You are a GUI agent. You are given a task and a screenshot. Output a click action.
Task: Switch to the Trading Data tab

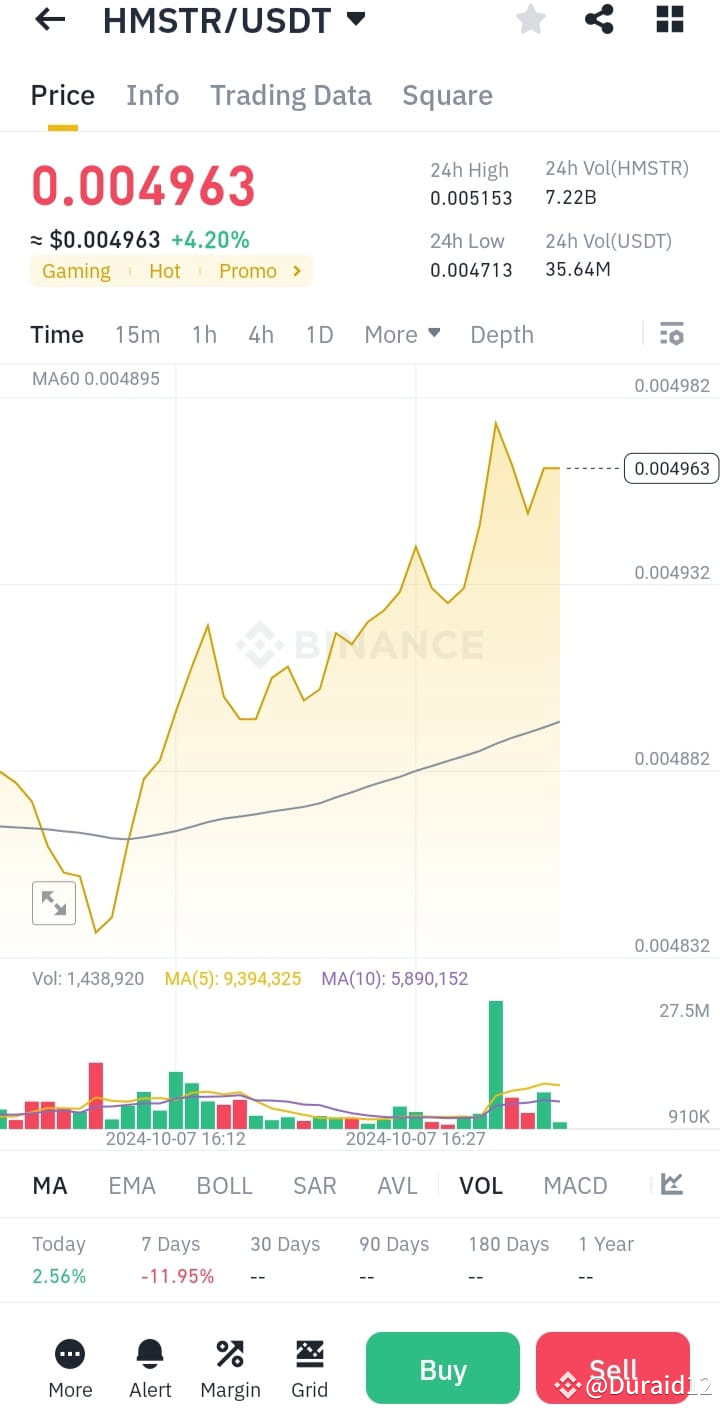(290, 95)
